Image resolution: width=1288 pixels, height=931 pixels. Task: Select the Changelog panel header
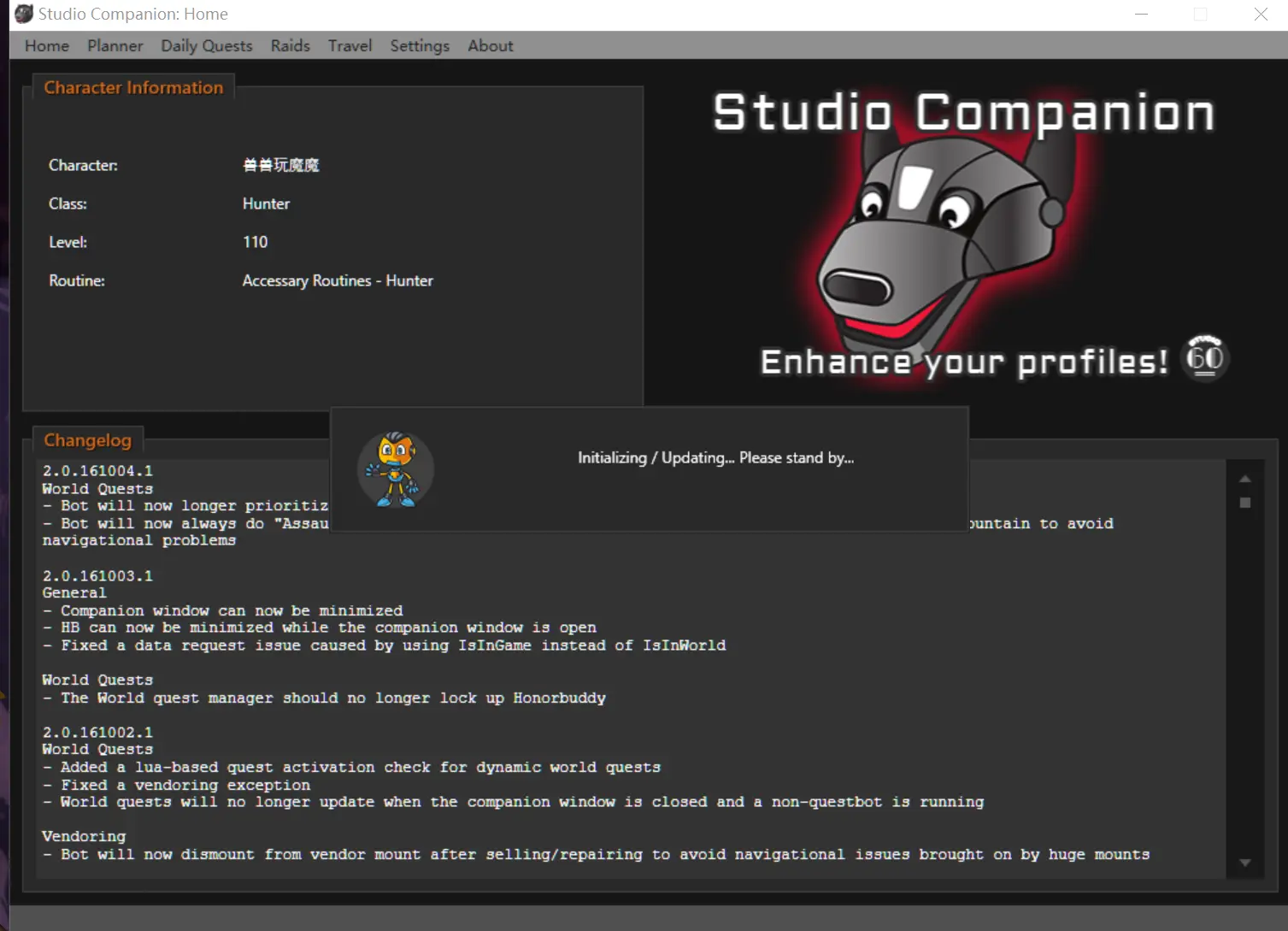point(88,440)
